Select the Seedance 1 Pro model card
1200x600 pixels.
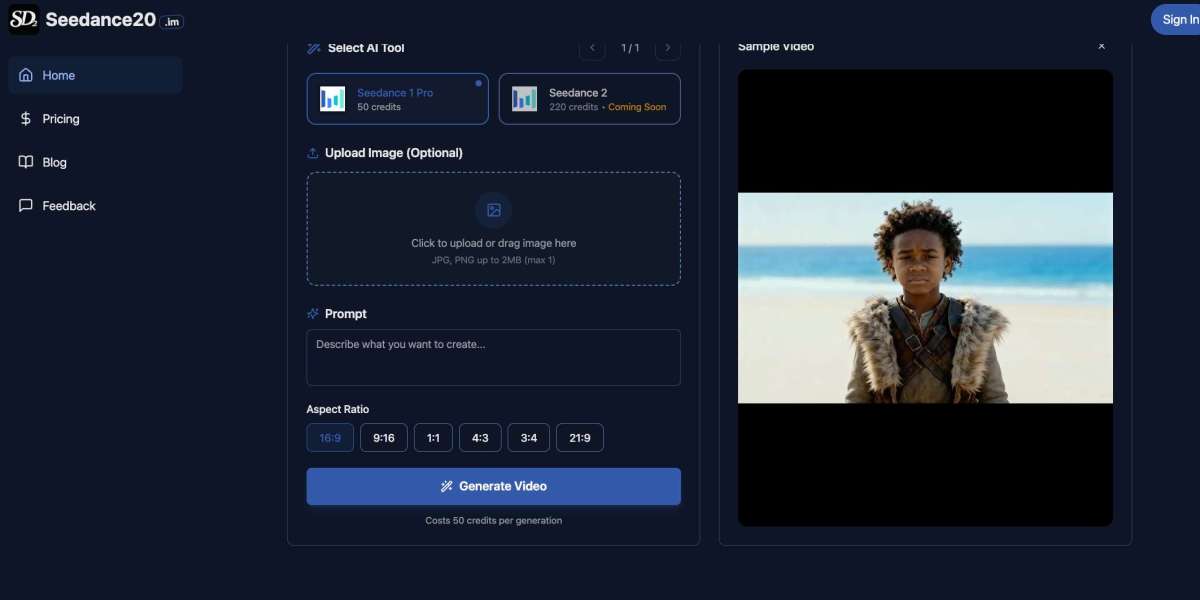pos(397,98)
